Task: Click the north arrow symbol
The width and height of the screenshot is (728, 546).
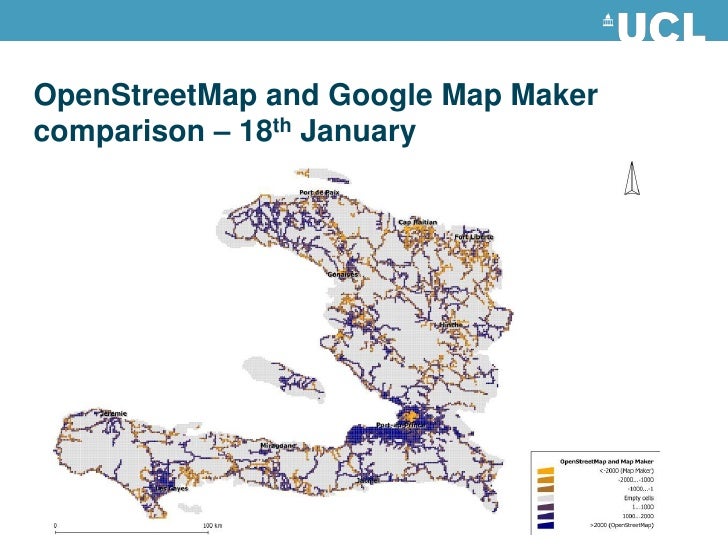Action: 631,178
